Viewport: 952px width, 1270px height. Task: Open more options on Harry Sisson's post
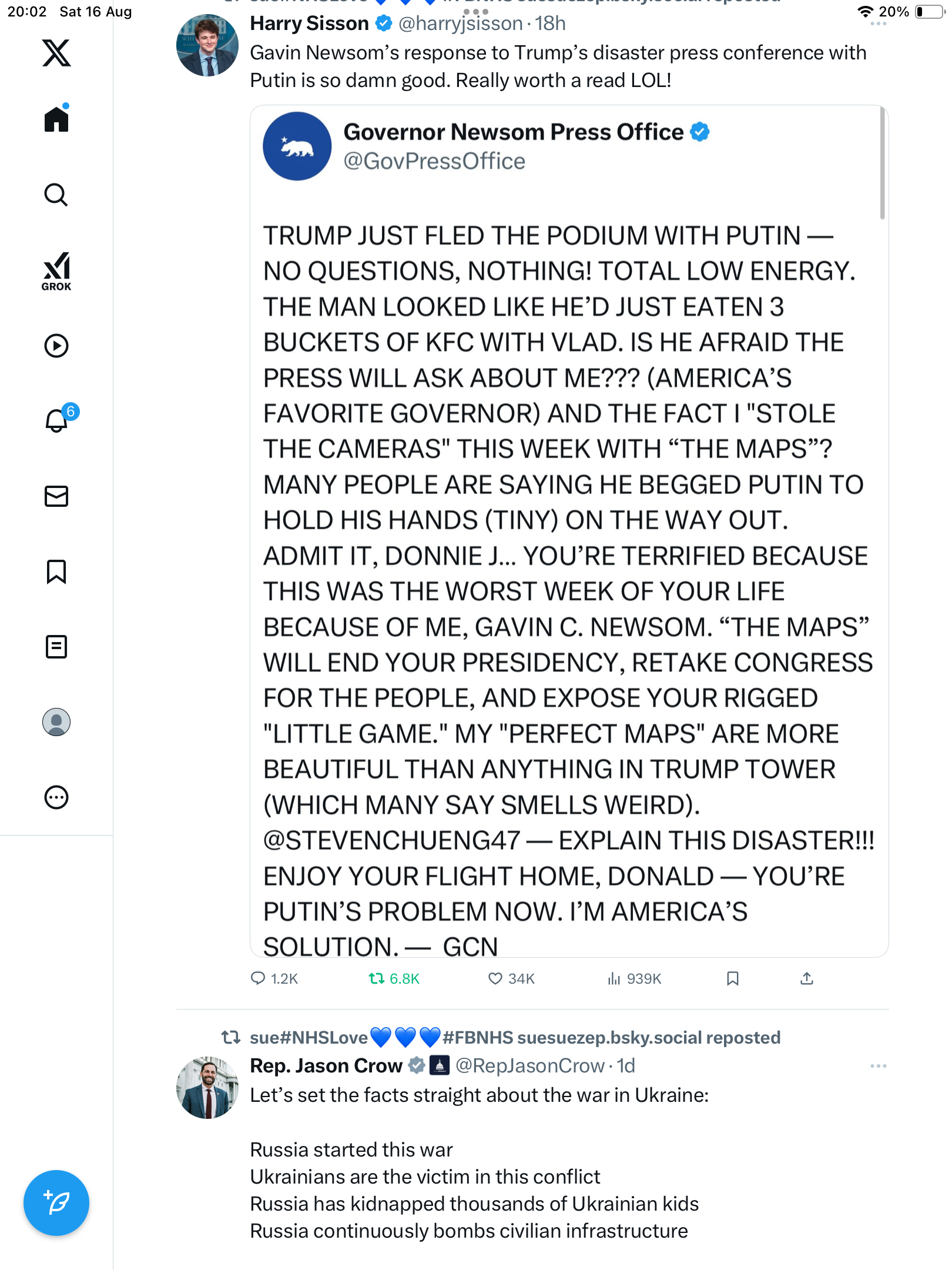(878, 24)
